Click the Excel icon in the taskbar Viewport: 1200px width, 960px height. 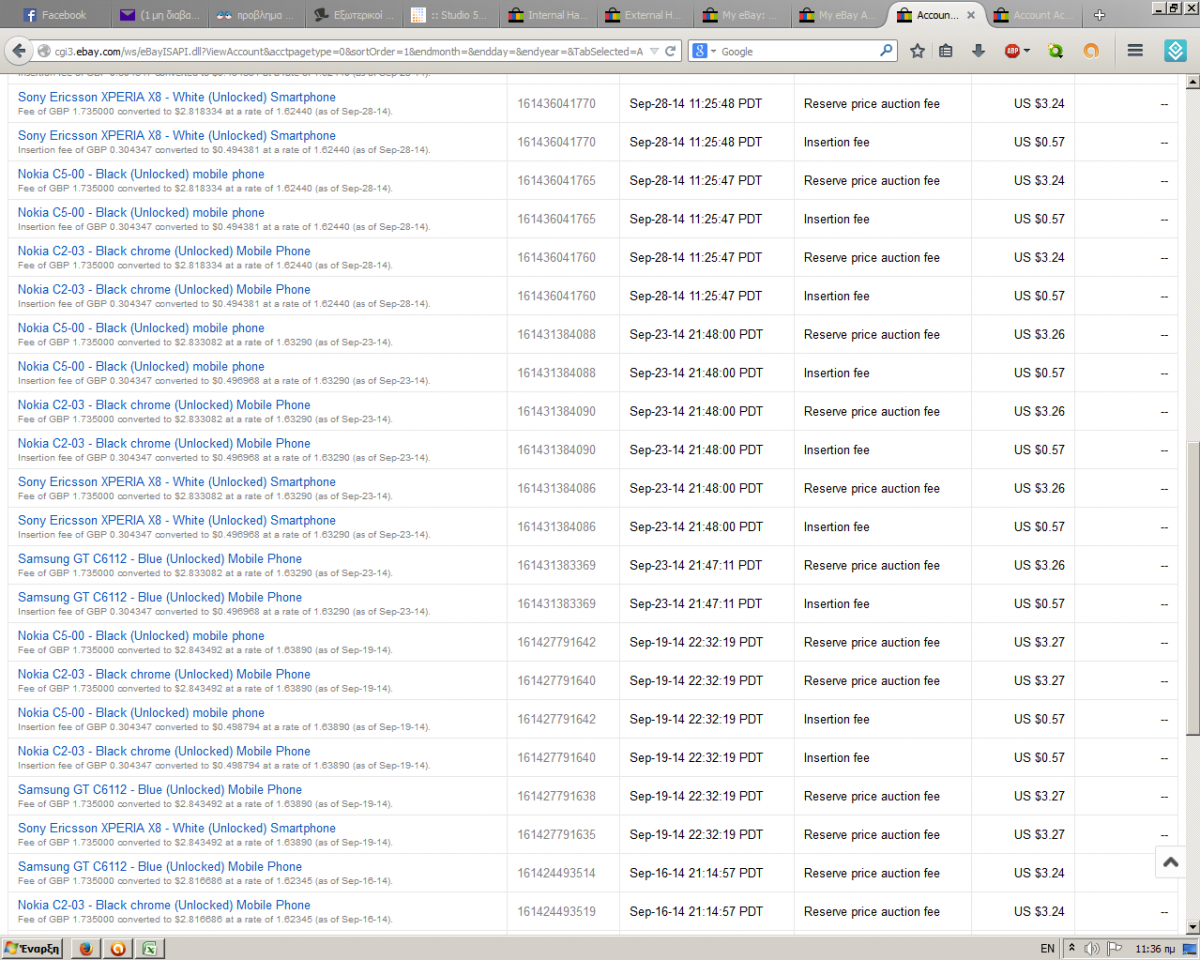click(151, 948)
